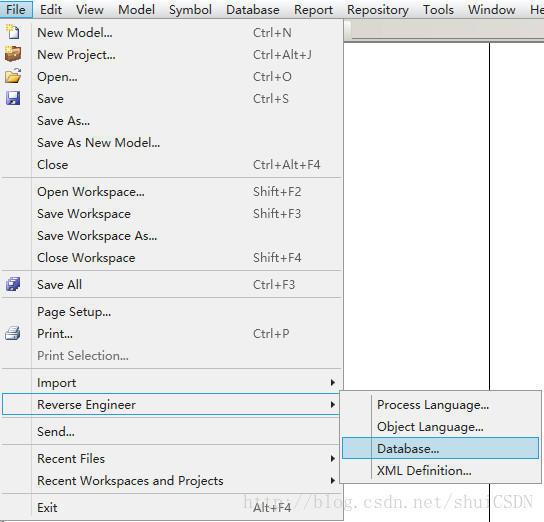Choose Save All menu entry
The image size is (544, 522).
tap(172, 284)
